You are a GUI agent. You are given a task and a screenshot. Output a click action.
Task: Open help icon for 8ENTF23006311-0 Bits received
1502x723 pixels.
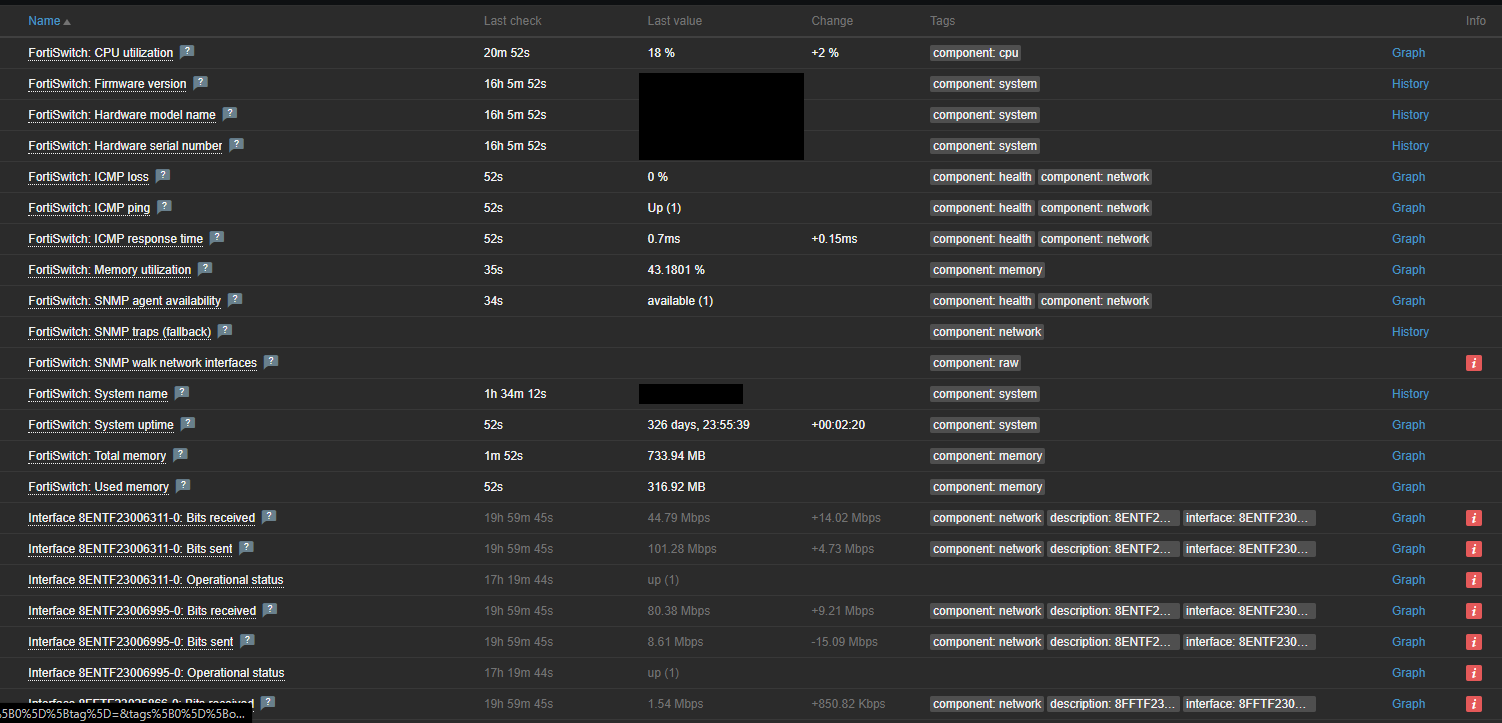268,517
